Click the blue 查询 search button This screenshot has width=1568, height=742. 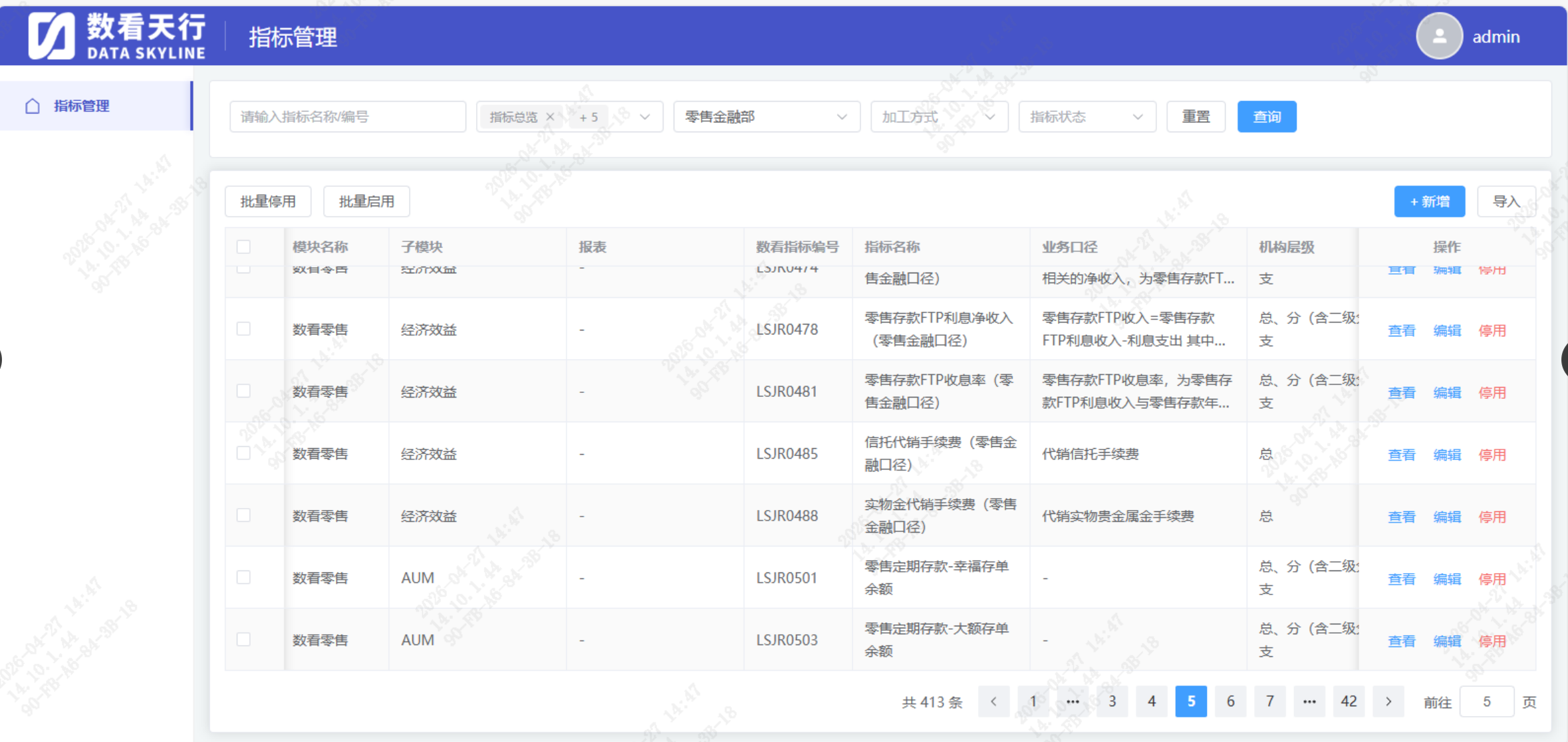[x=1267, y=117]
